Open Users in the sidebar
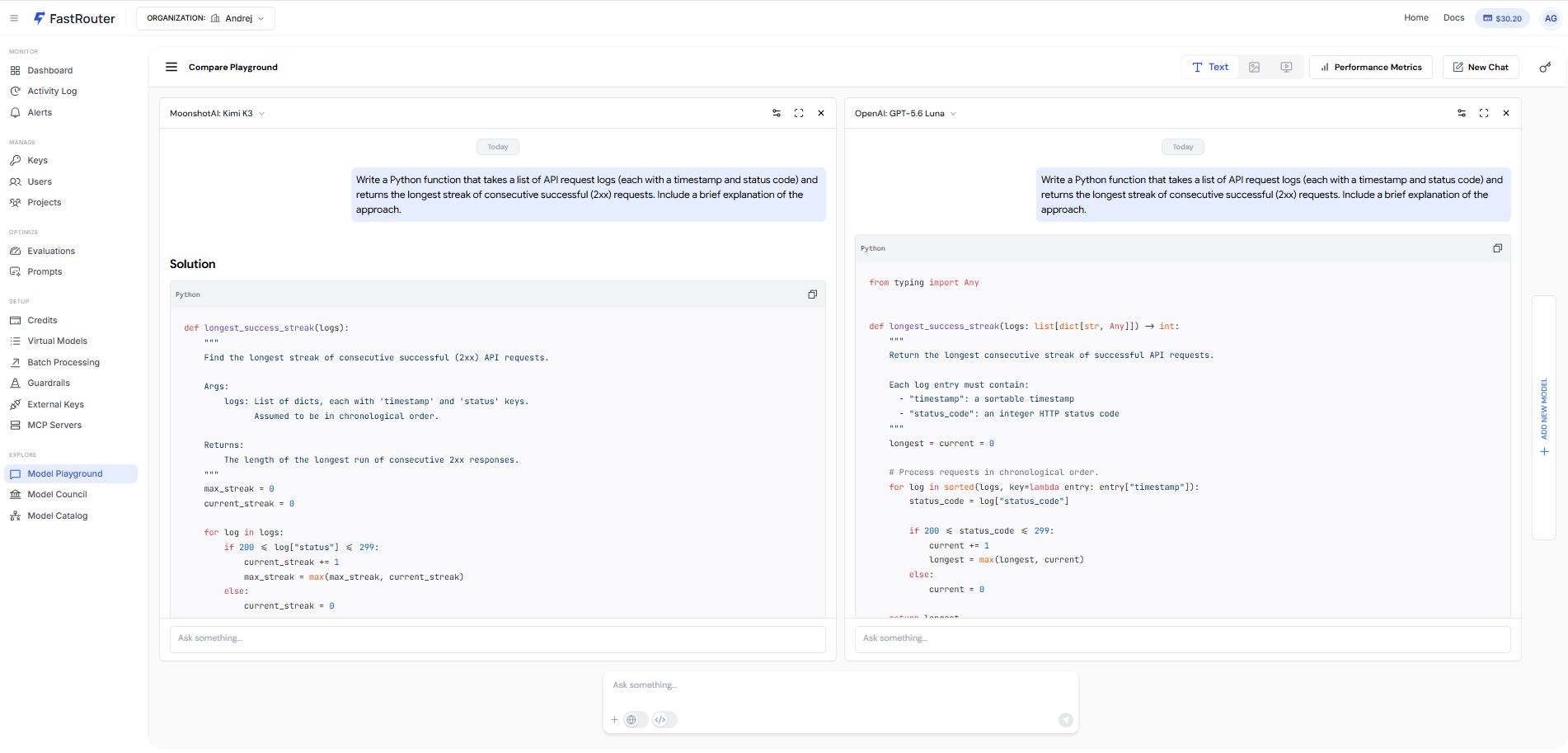The height and width of the screenshot is (753, 1568). [71, 181]
